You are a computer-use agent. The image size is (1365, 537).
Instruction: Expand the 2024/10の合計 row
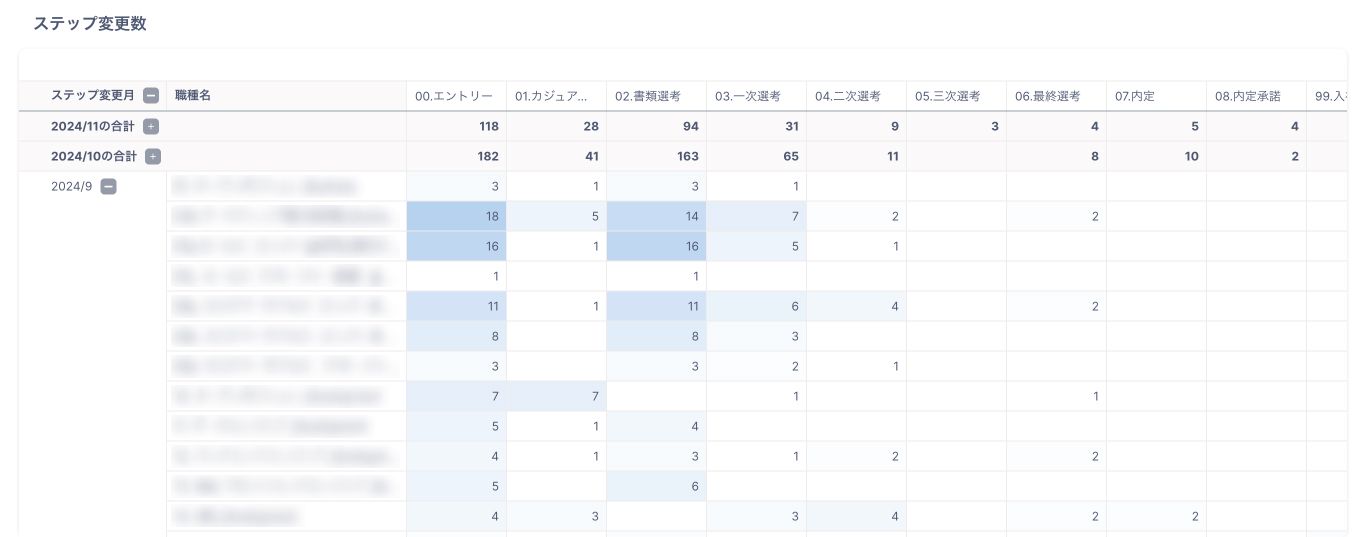(153, 156)
